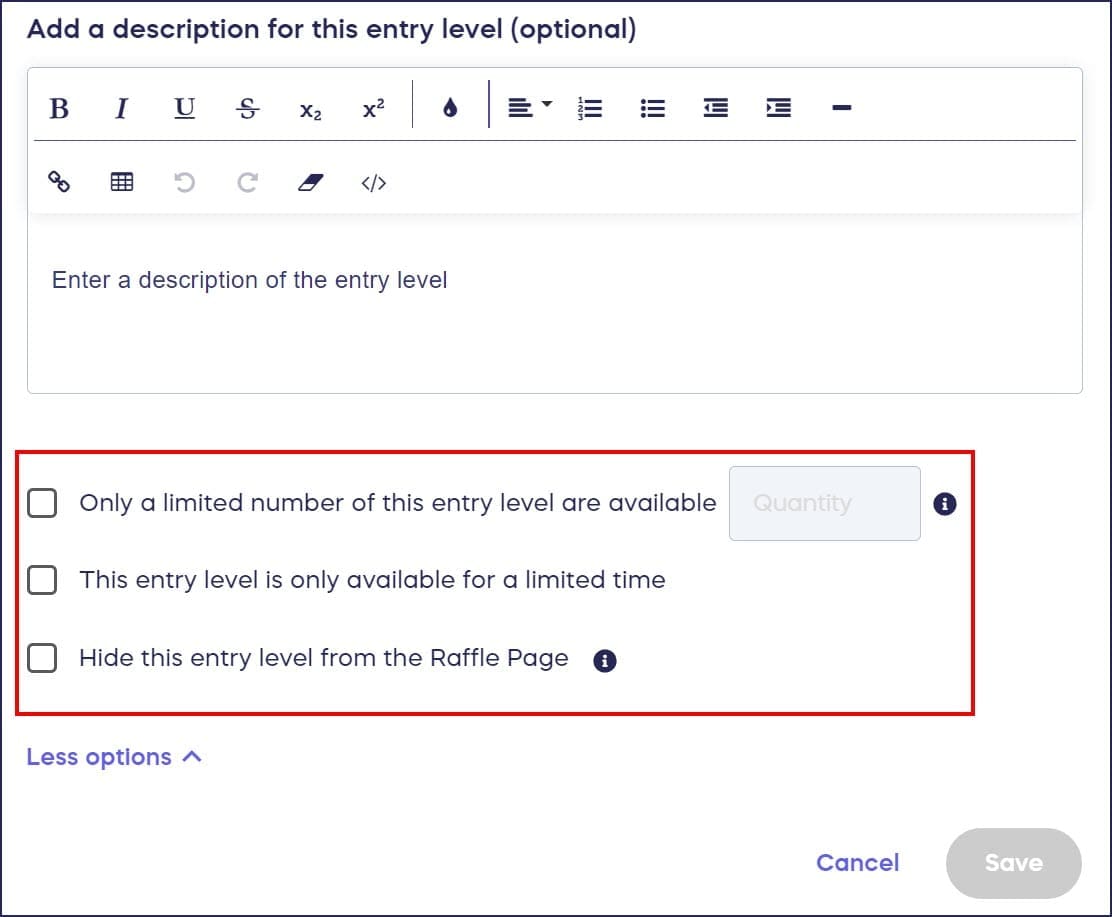Insert an ordered numbered list
This screenshot has width=1112, height=917.
click(590, 108)
